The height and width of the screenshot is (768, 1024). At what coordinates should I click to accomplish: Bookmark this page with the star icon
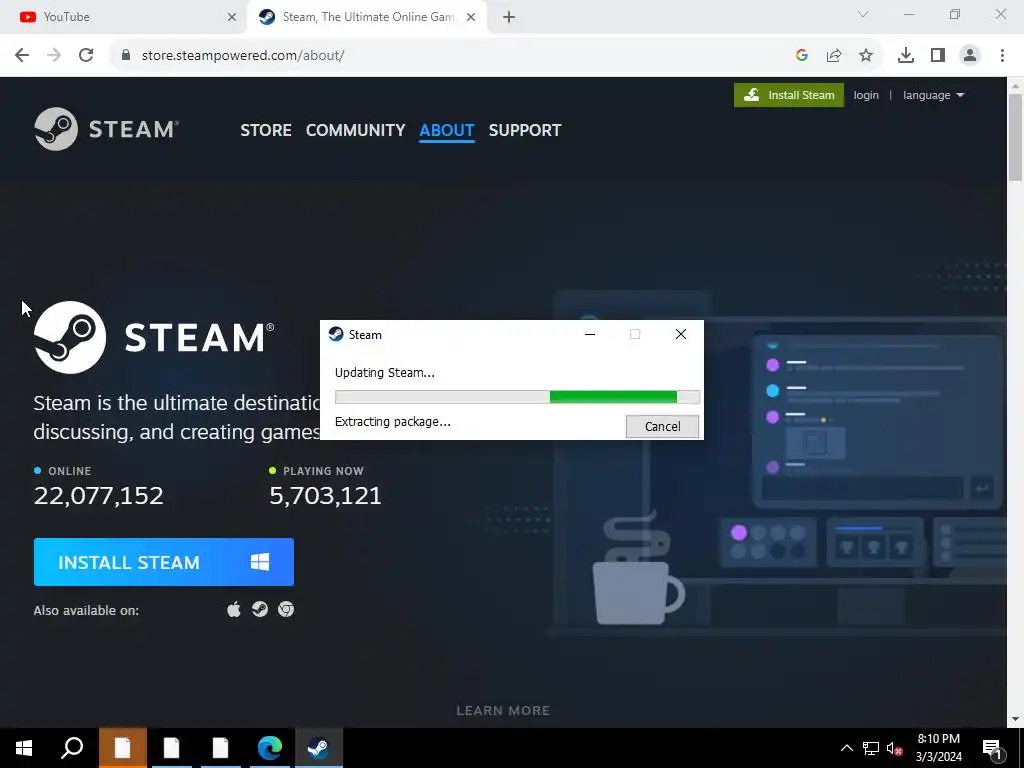point(866,56)
